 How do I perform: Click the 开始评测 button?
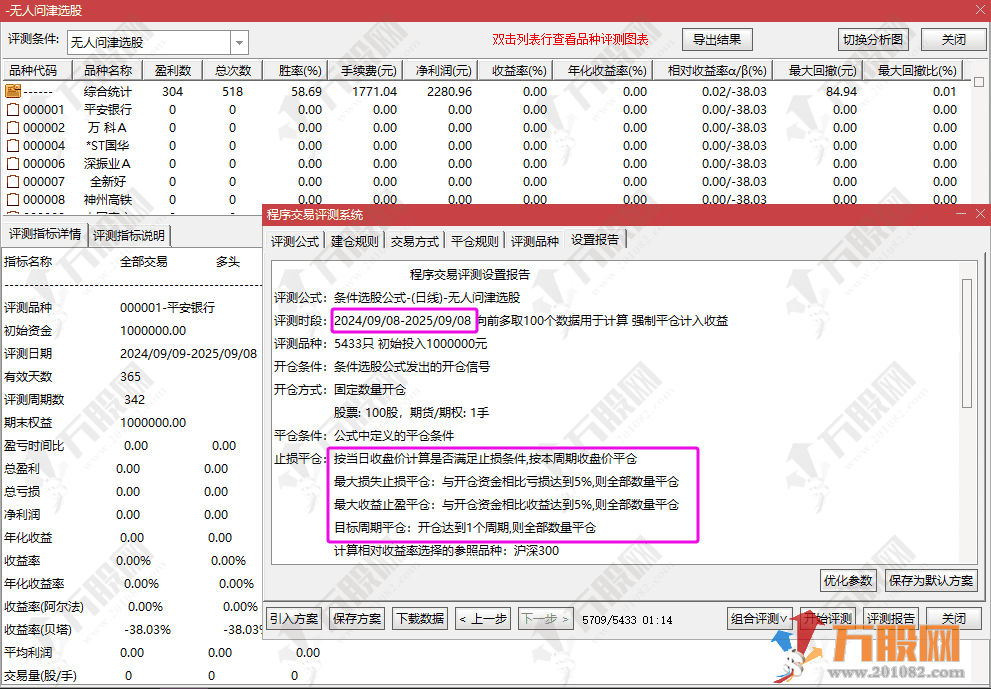(827, 618)
